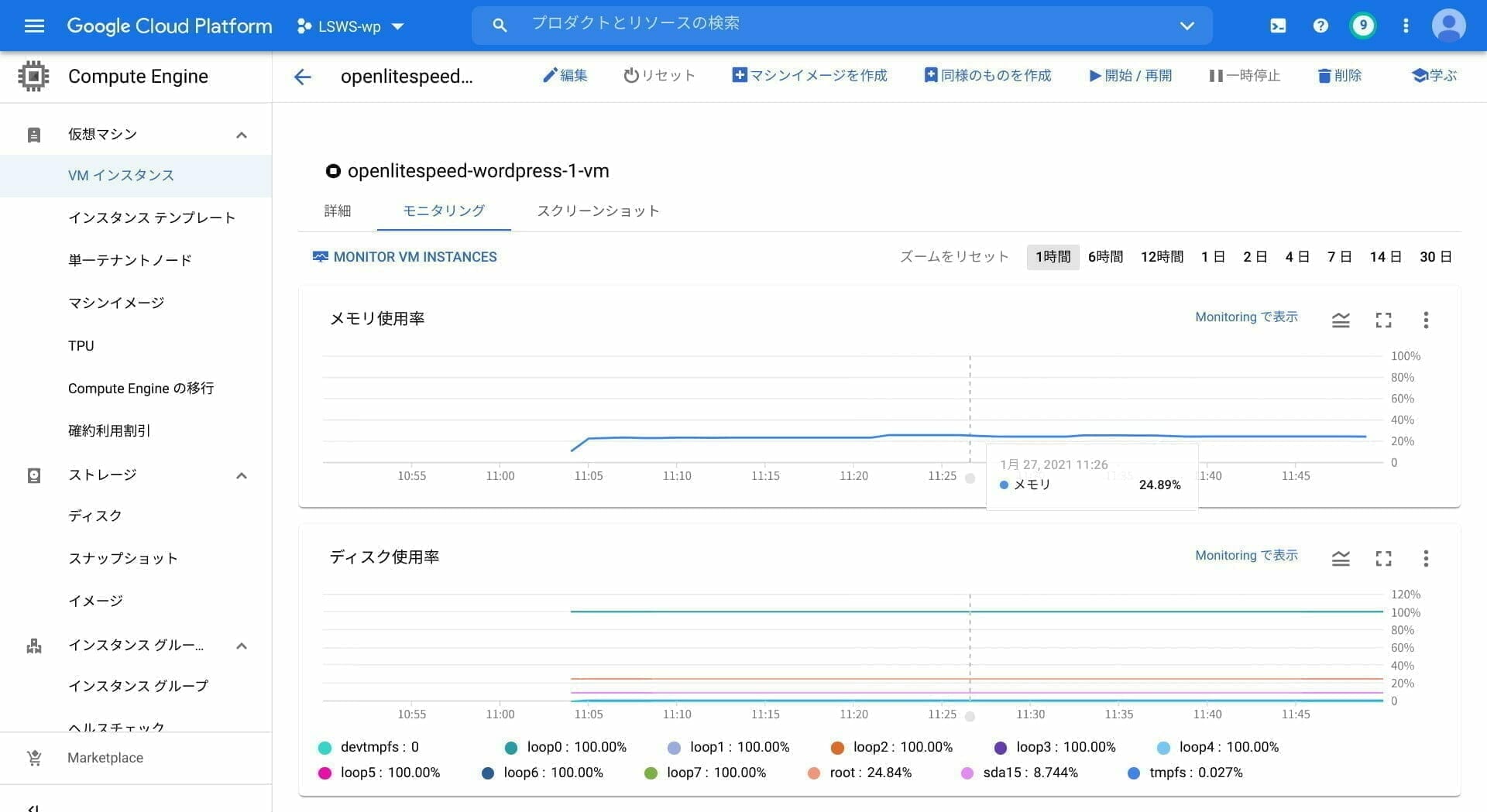Viewport: 1487px width, 812px height.
Task: Click the 編集 edit button
Action: click(565, 75)
